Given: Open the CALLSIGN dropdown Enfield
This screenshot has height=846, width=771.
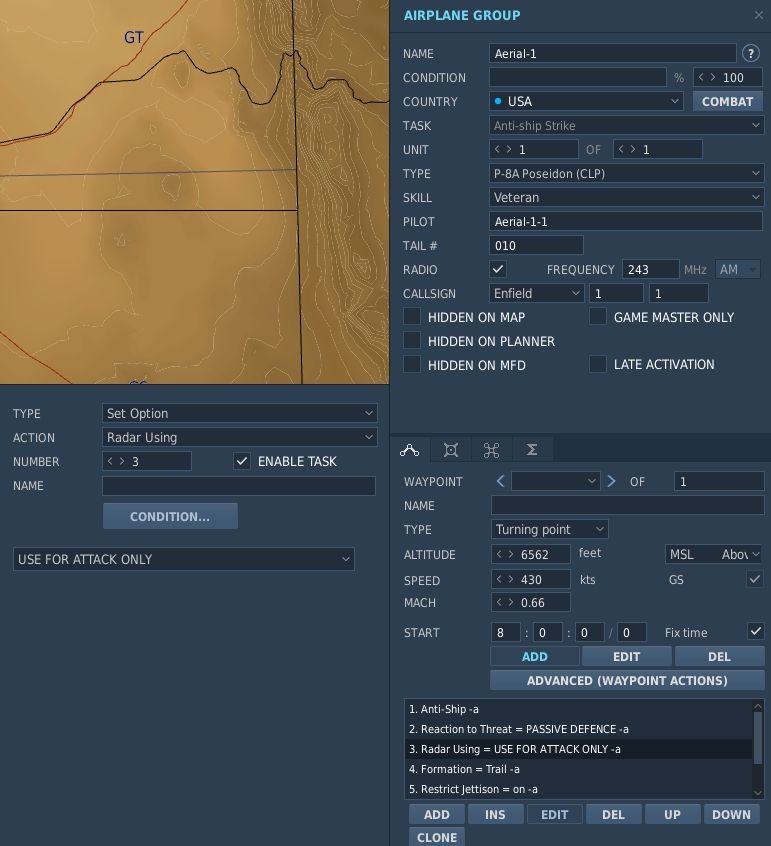Looking at the screenshot, I should tap(537, 294).
